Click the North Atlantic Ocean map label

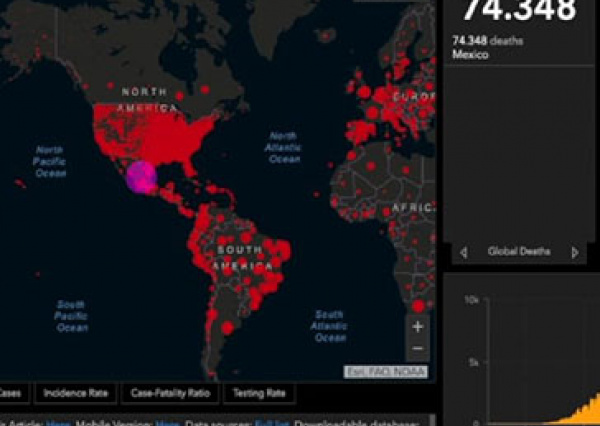tap(284, 147)
